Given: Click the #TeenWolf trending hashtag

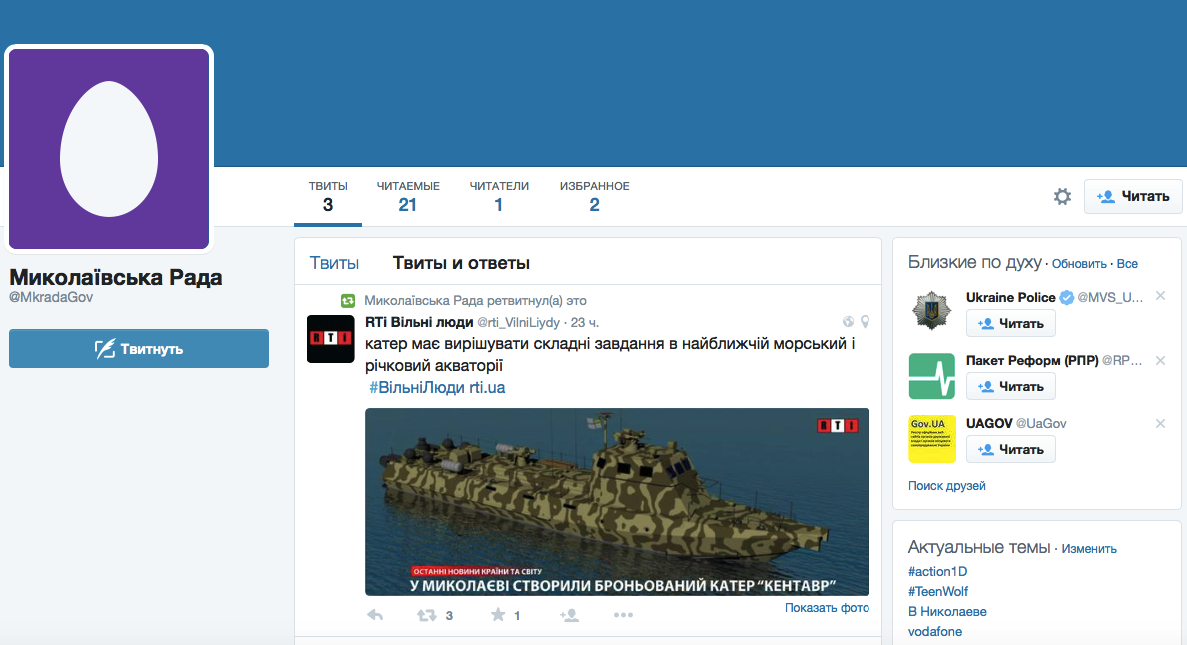Looking at the screenshot, I should pos(938,591).
